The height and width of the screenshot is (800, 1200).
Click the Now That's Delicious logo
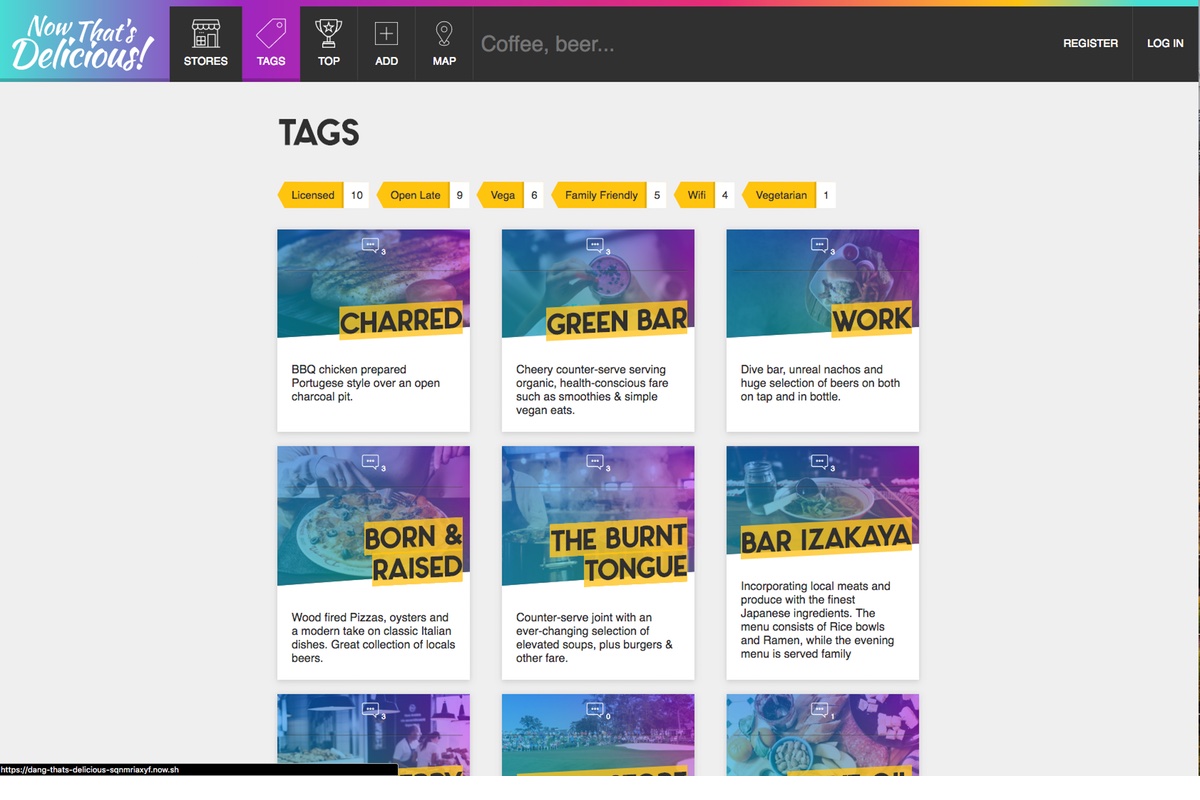(84, 44)
